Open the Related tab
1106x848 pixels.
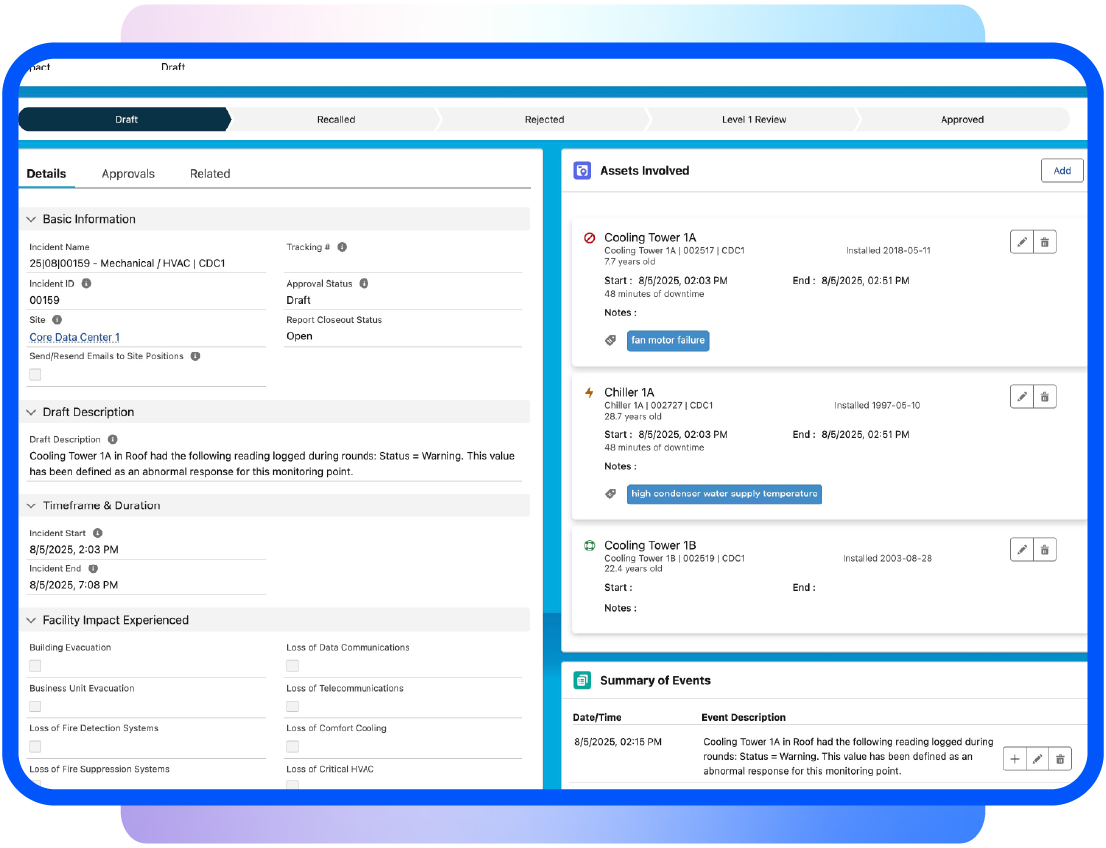coord(210,174)
